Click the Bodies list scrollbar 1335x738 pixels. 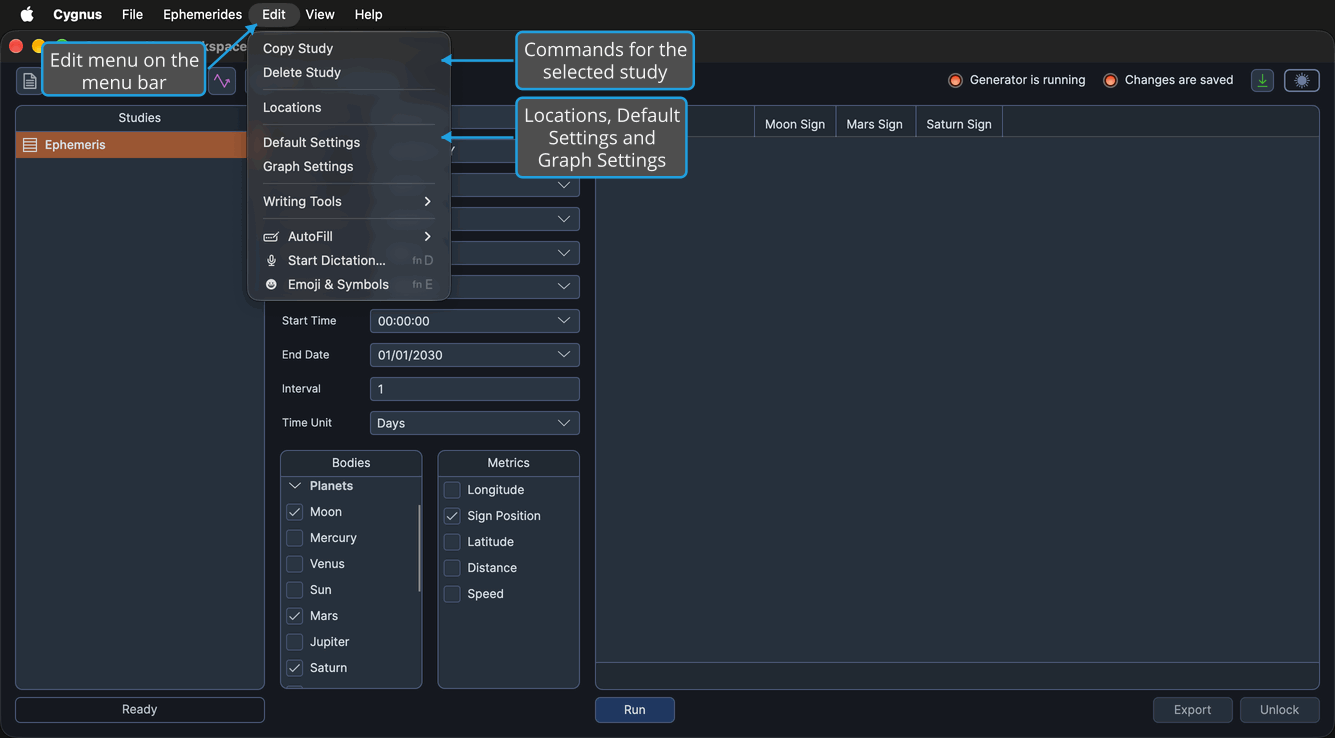[419, 548]
